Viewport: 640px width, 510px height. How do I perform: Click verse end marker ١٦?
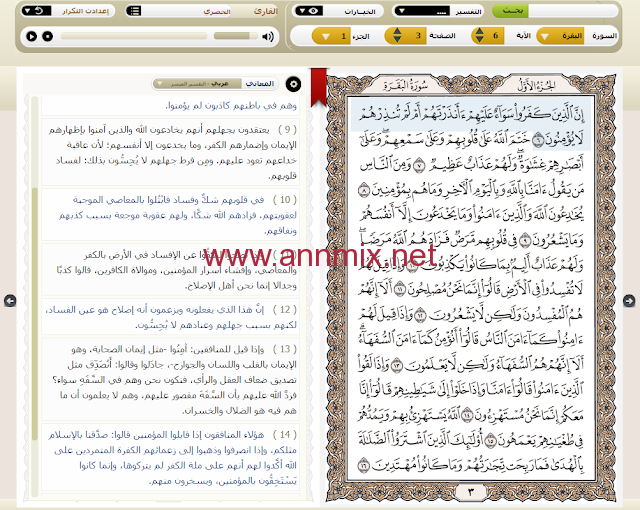(x=364, y=465)
